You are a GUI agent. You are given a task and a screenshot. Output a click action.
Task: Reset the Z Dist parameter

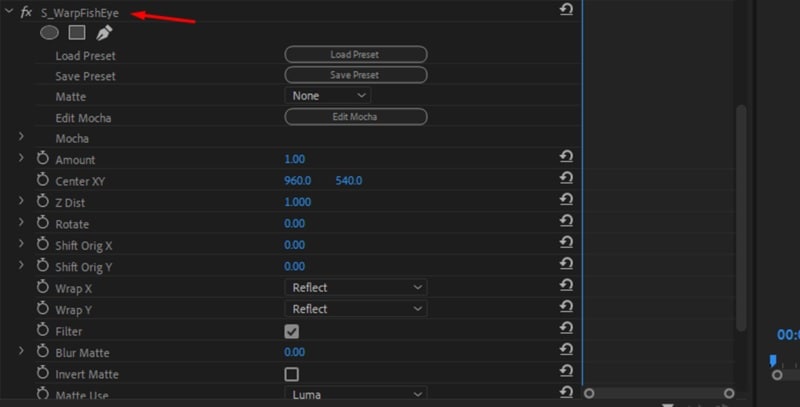(x=566, y=199)
